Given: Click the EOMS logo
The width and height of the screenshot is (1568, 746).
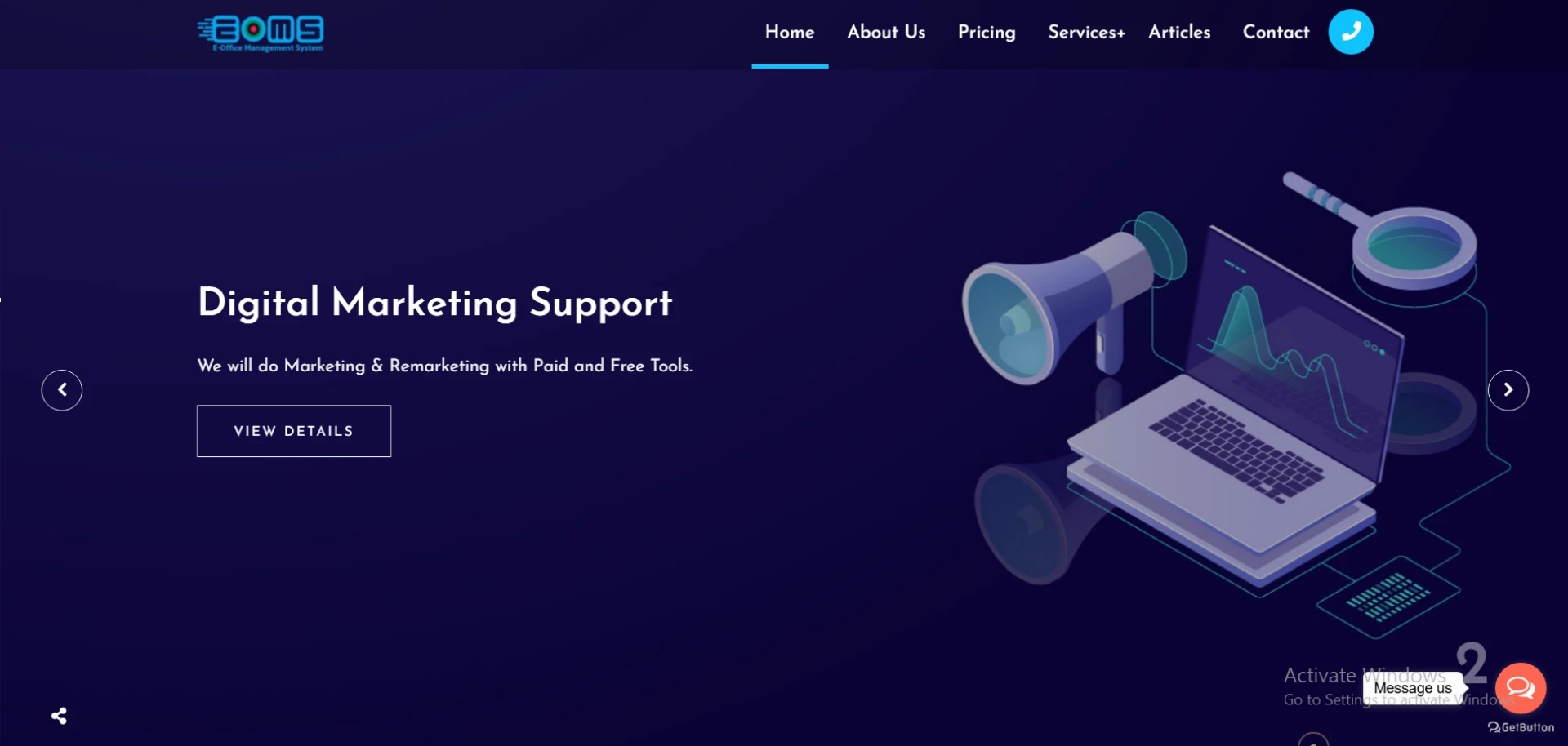Looking at the screenshot, I should [x=261, y=33].
